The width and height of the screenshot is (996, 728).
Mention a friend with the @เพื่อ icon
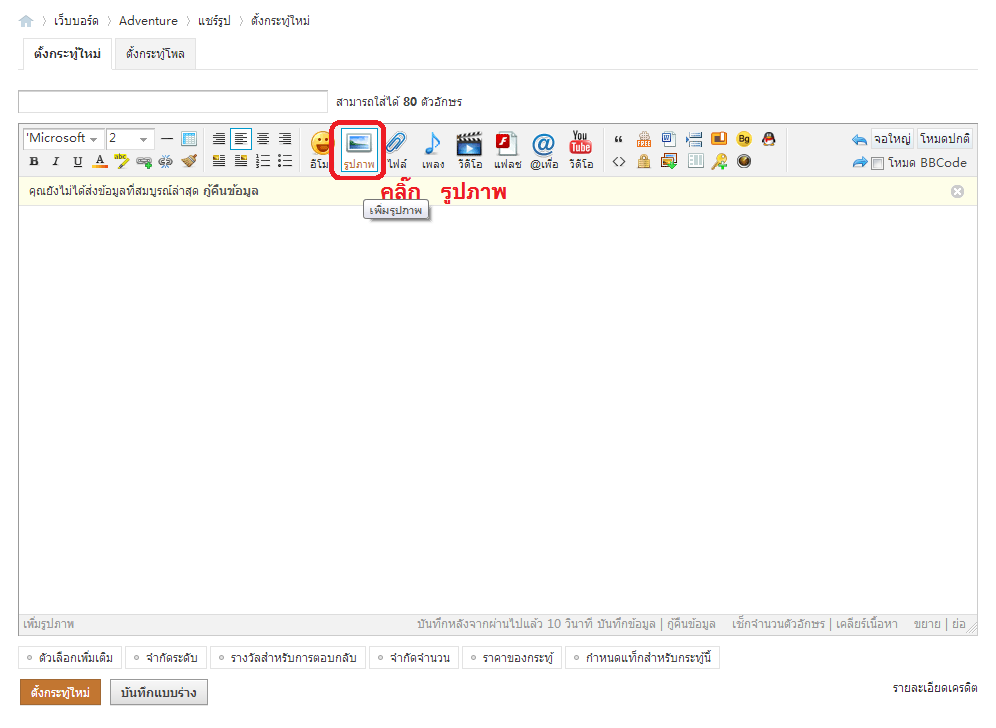[x=544, y=150]
